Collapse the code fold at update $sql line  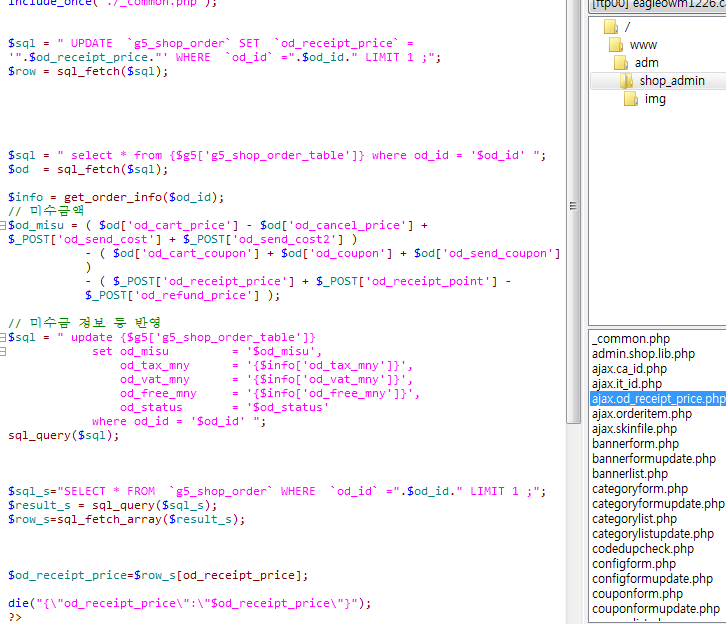4,338
